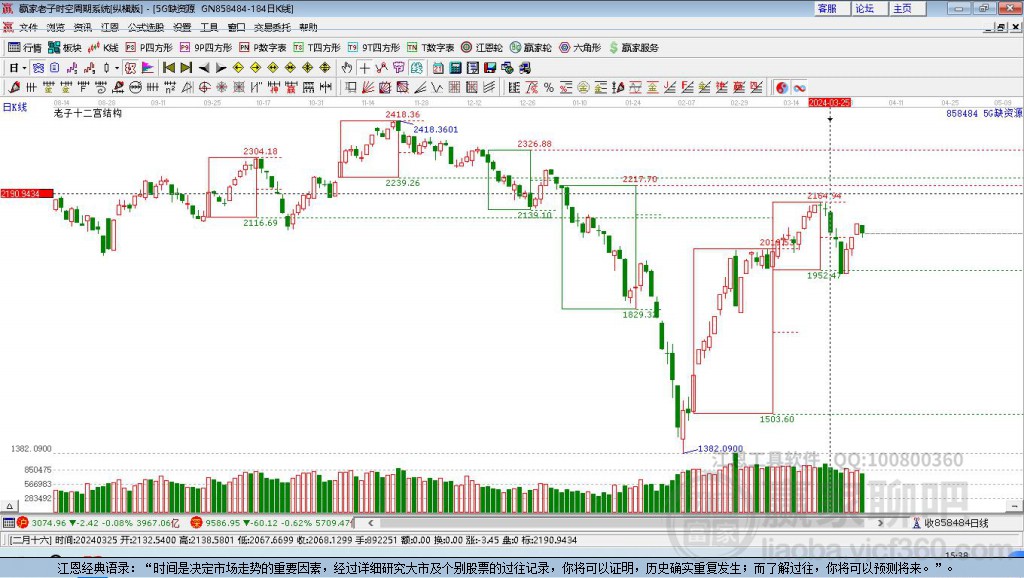Click the red fan-lines tool icon

coord(368,88)
